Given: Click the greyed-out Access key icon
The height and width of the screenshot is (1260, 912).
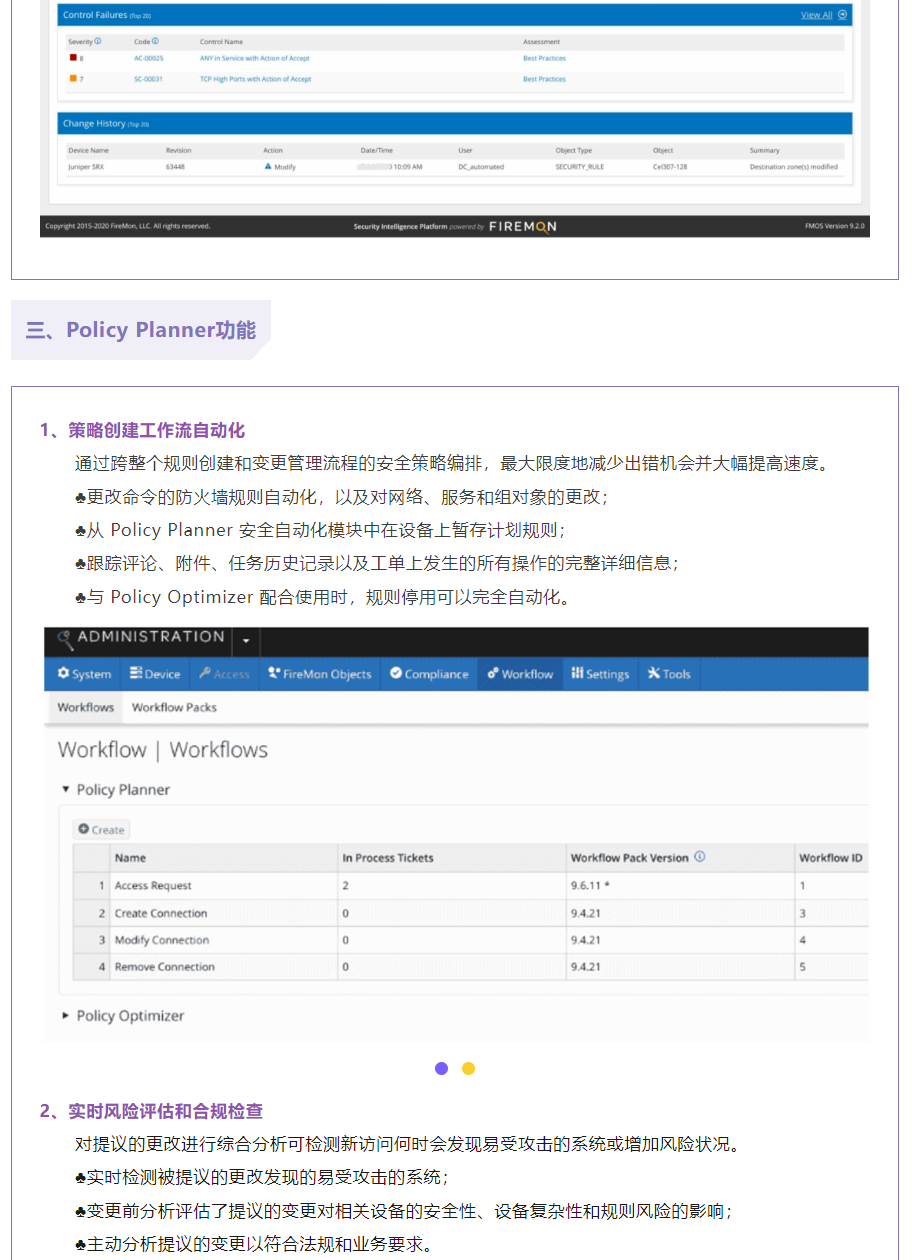Looking at the screenshot, I should pos(204,673).
